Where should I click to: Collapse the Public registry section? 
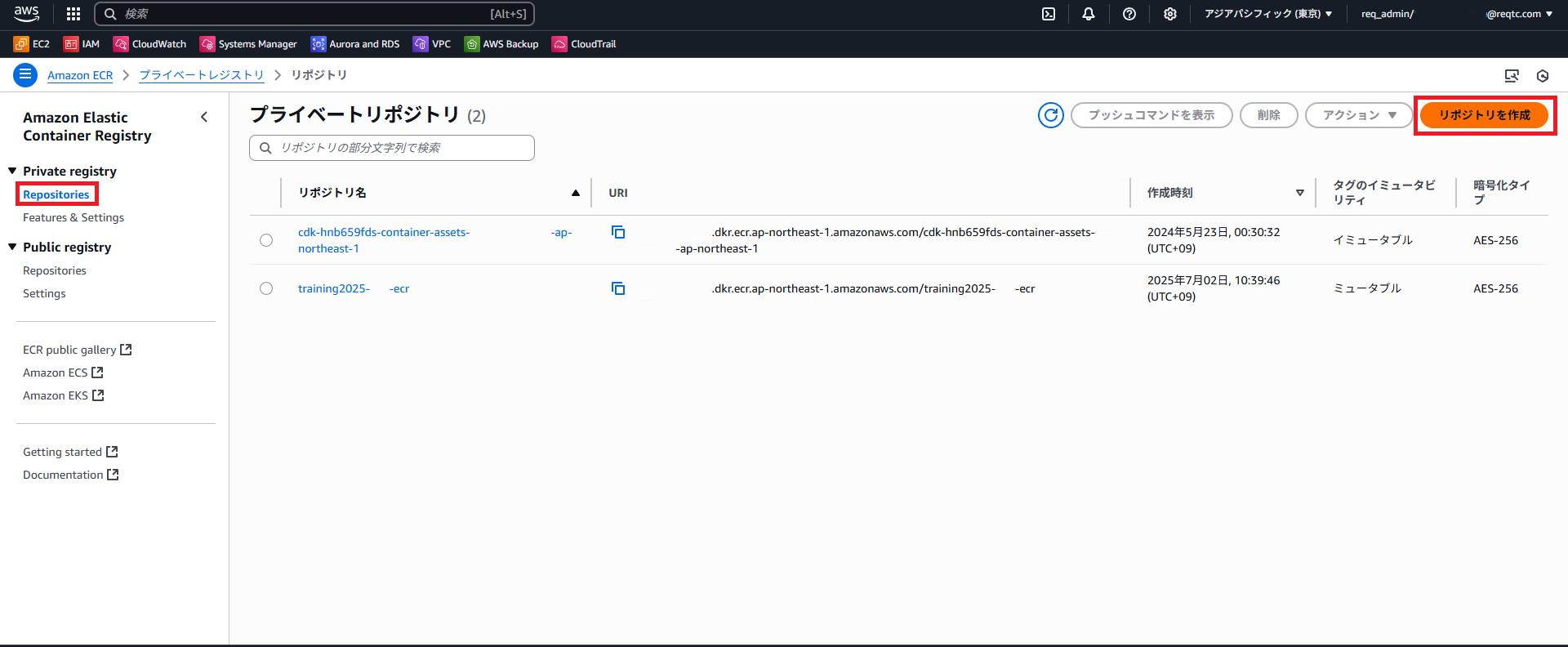tap(12, 247)
